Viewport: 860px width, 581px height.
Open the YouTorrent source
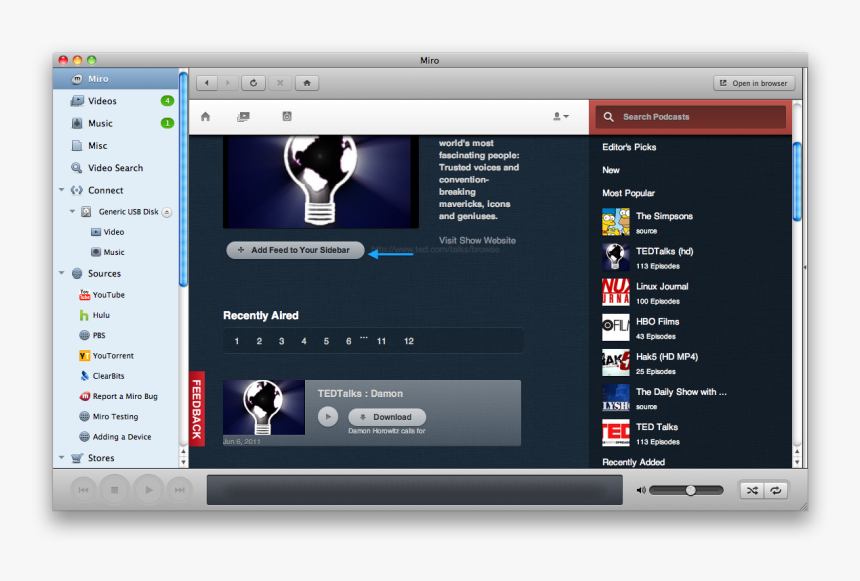point(110,355)
